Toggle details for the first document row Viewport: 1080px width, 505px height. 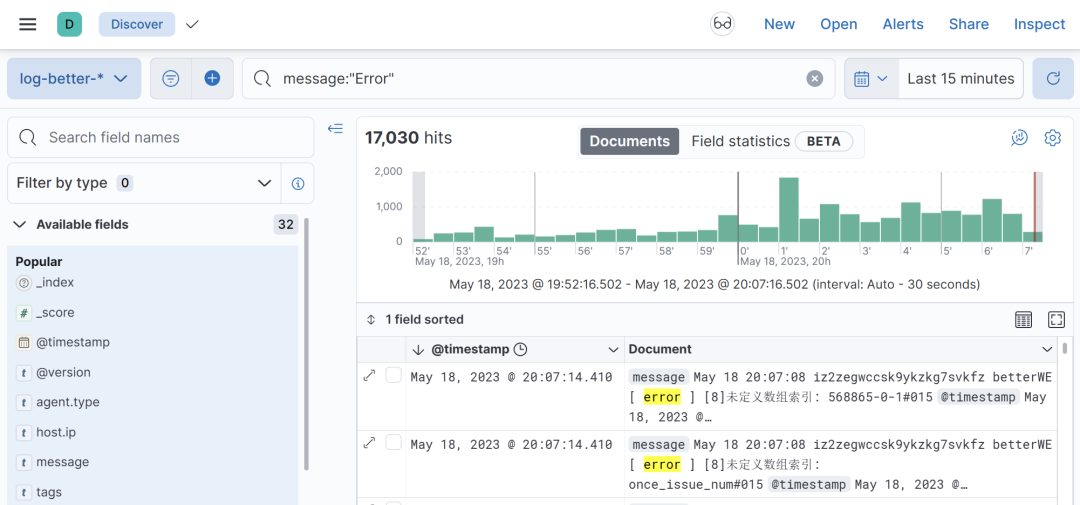point(369,375)
